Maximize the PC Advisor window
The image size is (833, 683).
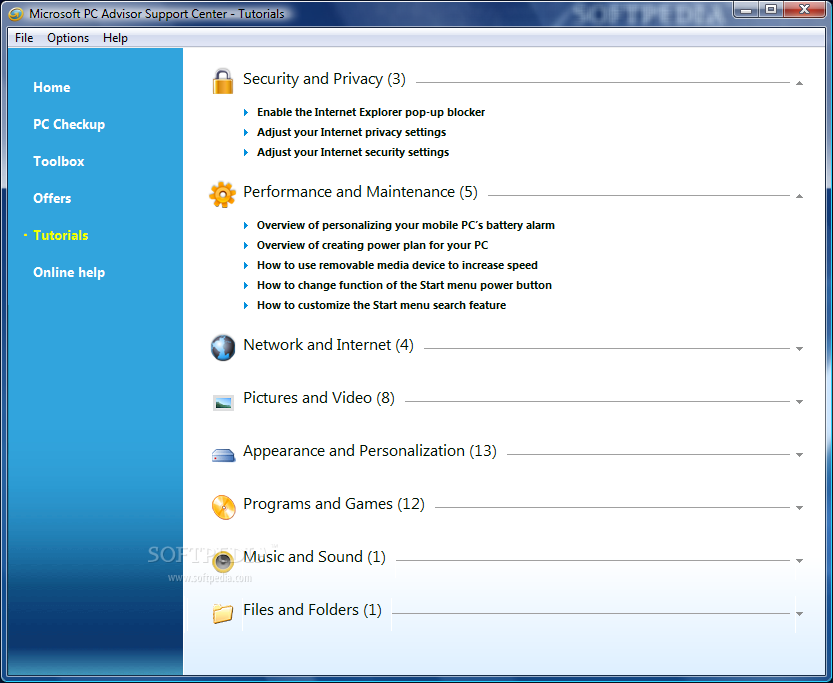point(771,10)
